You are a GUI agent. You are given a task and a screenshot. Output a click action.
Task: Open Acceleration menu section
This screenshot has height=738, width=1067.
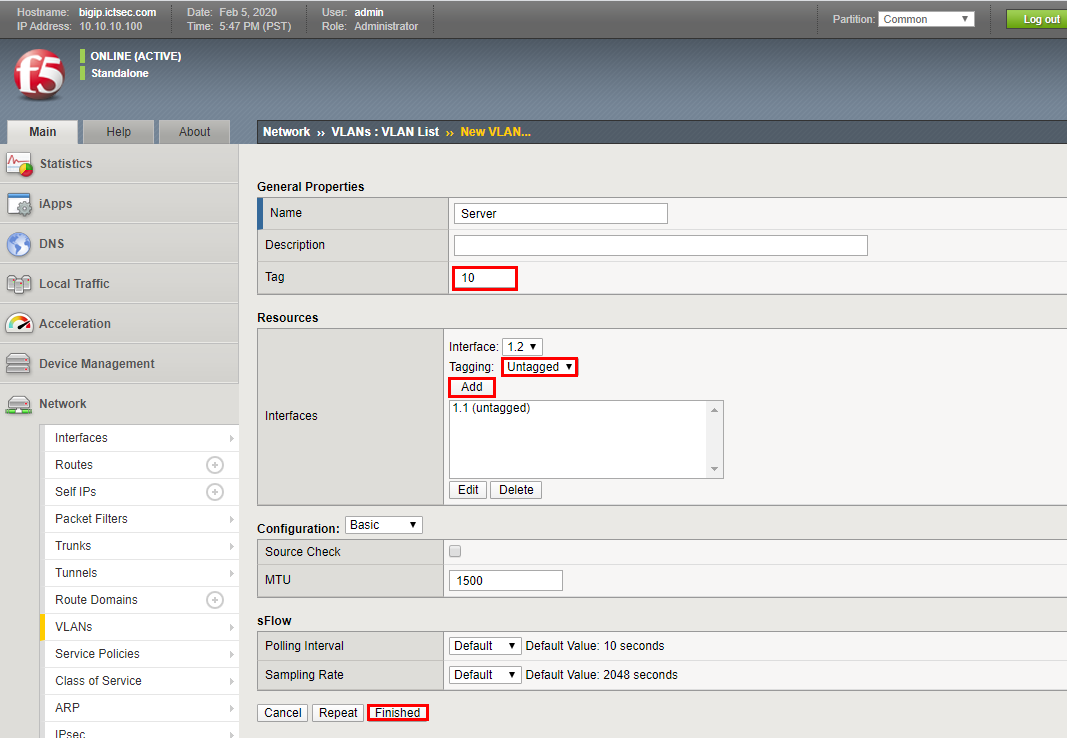click(x=119, y=324)
